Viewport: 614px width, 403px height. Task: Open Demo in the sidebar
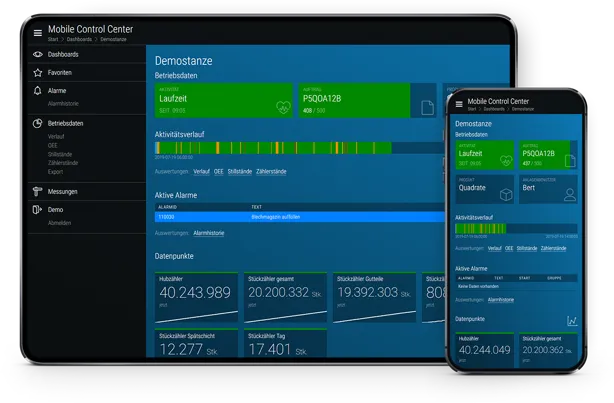coord(55,210)
